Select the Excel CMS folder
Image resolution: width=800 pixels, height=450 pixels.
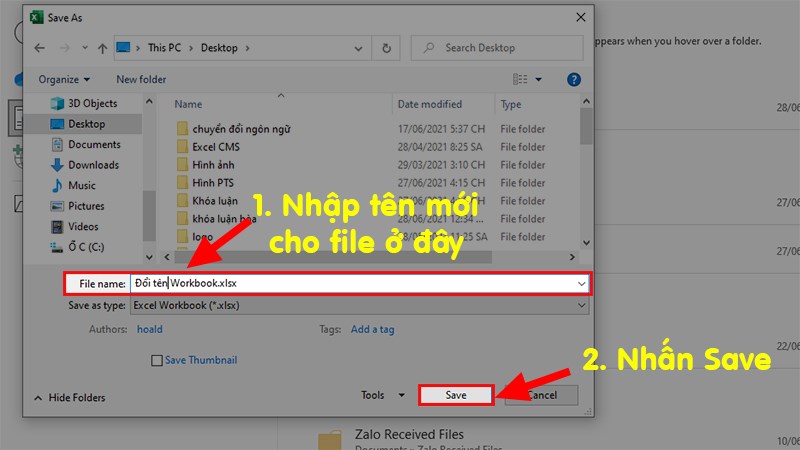(216, 147)
